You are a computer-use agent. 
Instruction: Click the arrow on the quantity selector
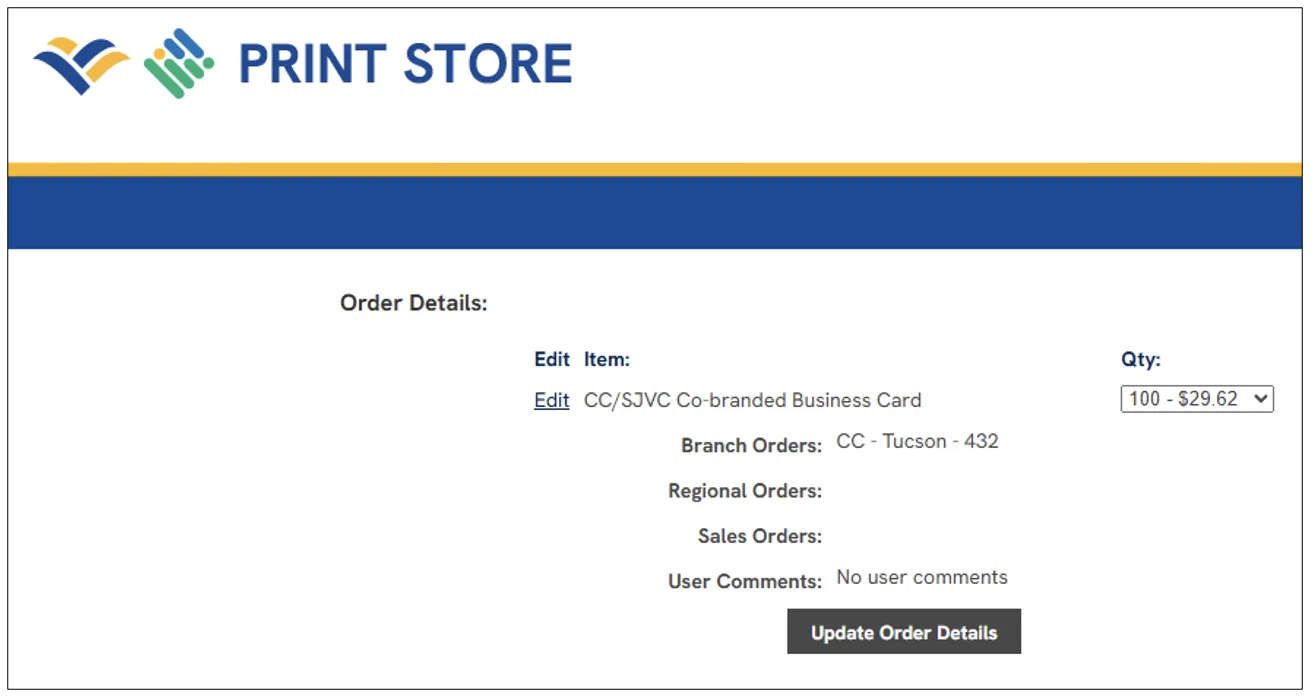(x=1260, y=399)
